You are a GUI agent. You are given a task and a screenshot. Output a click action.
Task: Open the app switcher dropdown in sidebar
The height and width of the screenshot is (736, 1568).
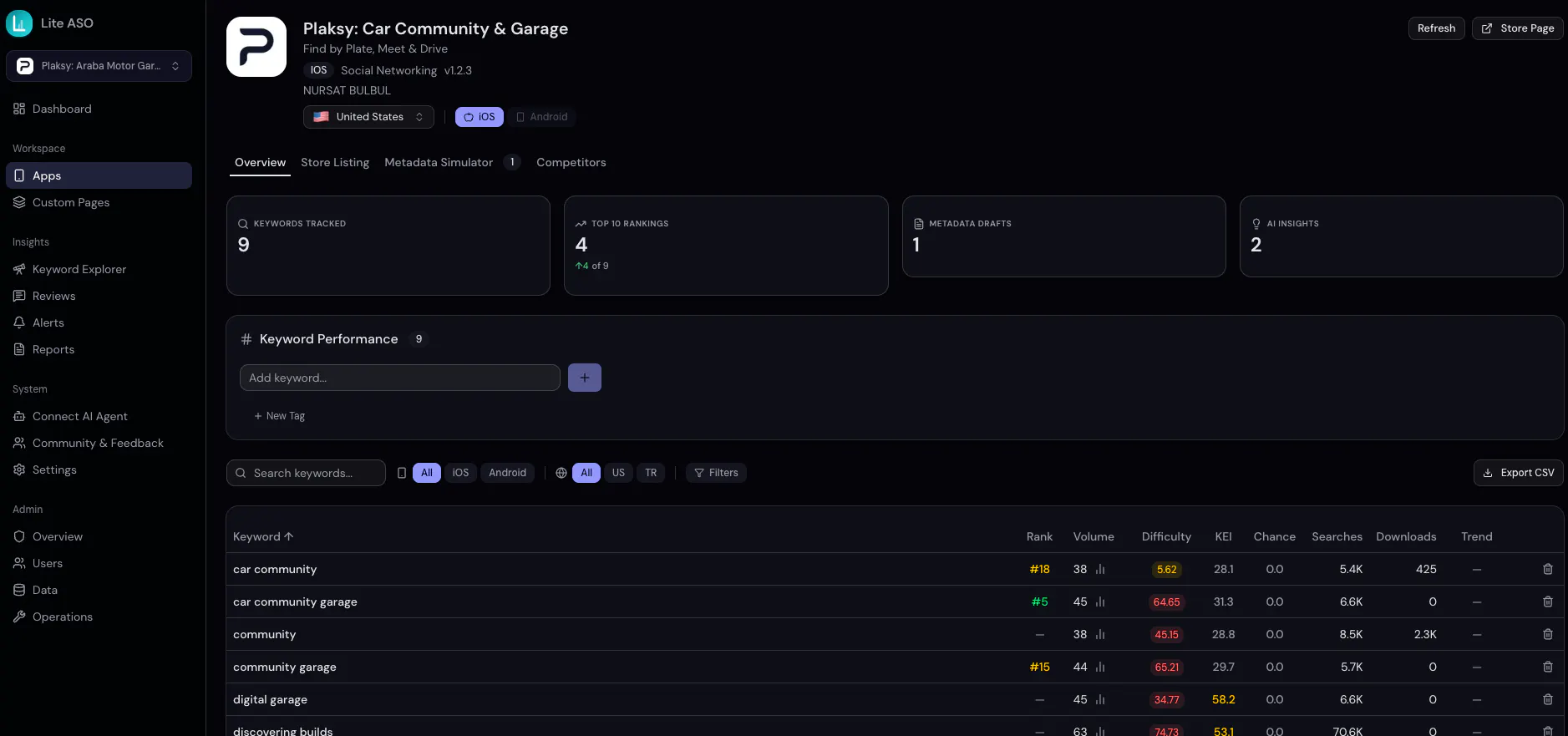tap(99, 66)
